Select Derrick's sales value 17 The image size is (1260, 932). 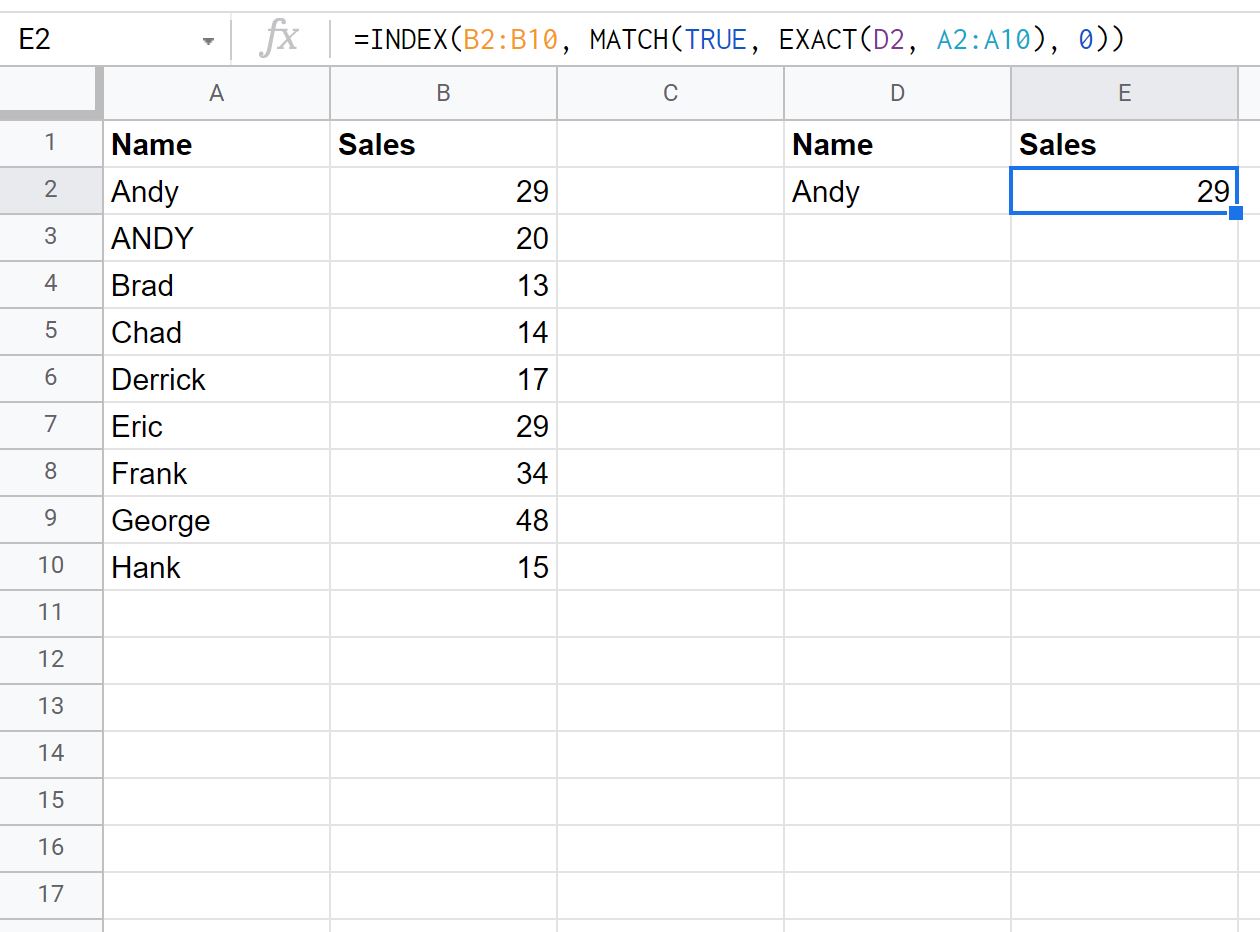(443, 379)
